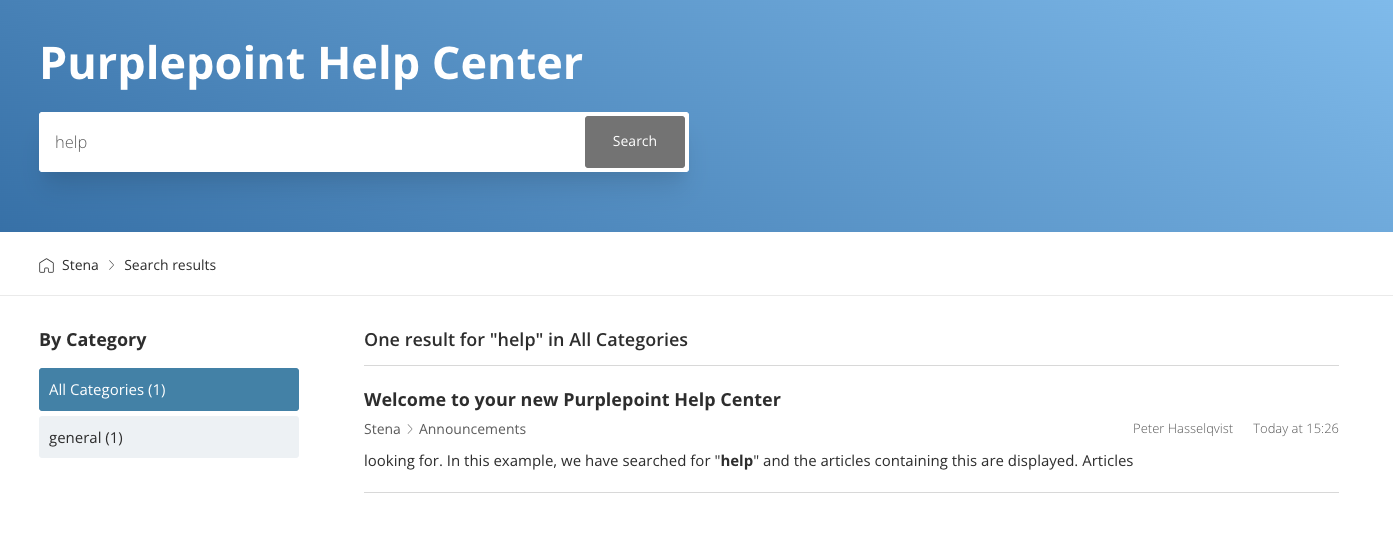Click the bold "help" keyword in snippet
This screenshot has height=548, width=1393.
[737, 461]
